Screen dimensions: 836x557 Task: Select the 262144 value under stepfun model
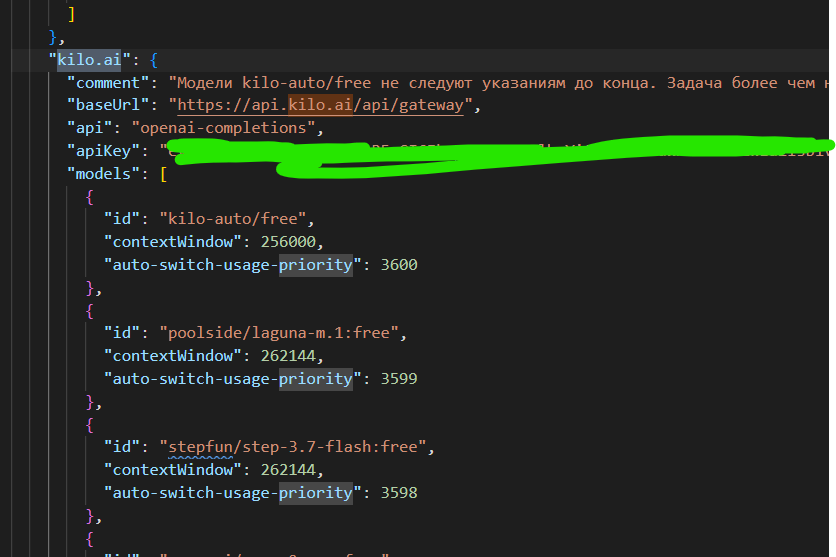point(288,470)
